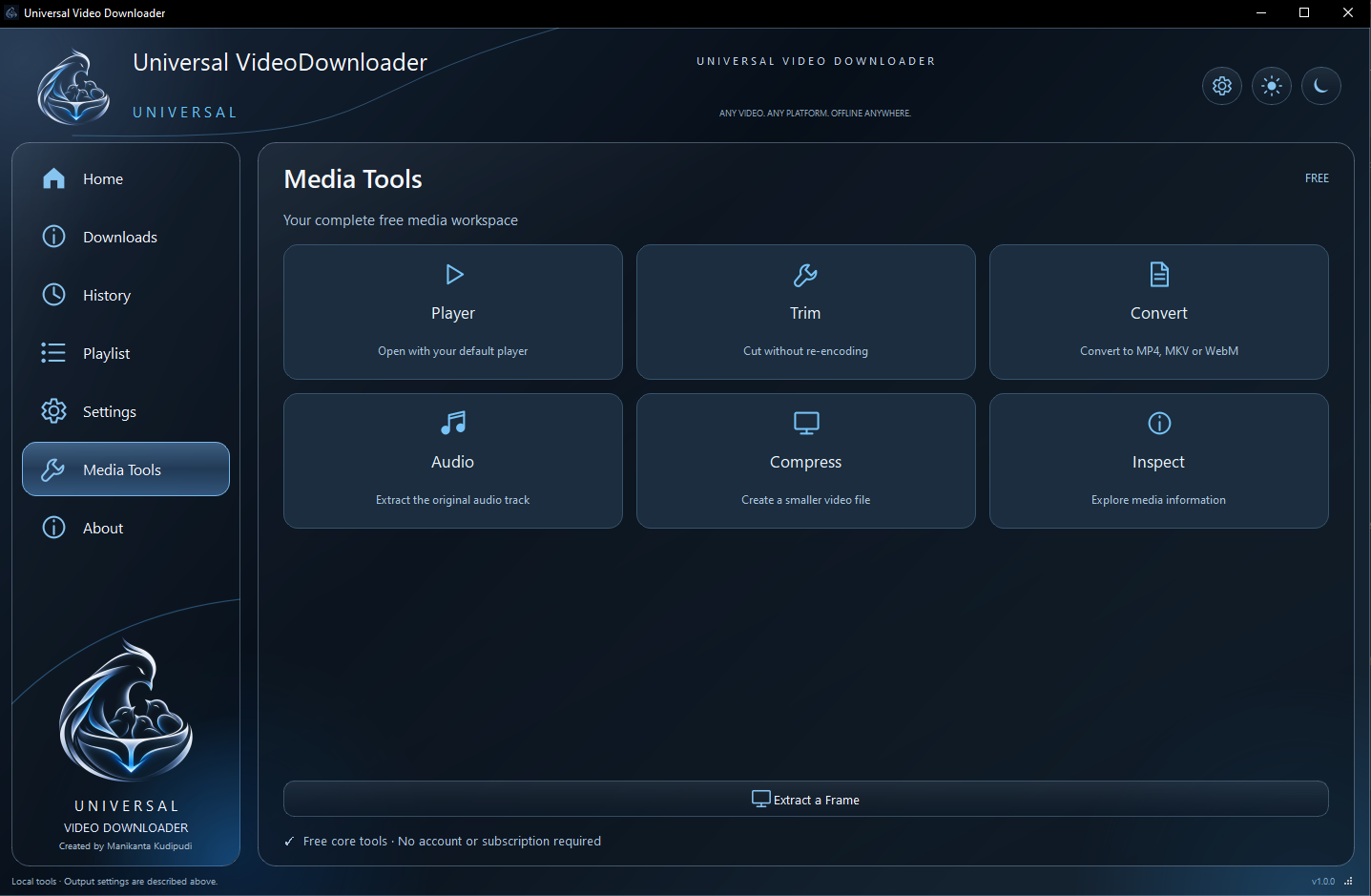Click the Audio music note icon
This screenshot has height=896, width=1371.
453,423
